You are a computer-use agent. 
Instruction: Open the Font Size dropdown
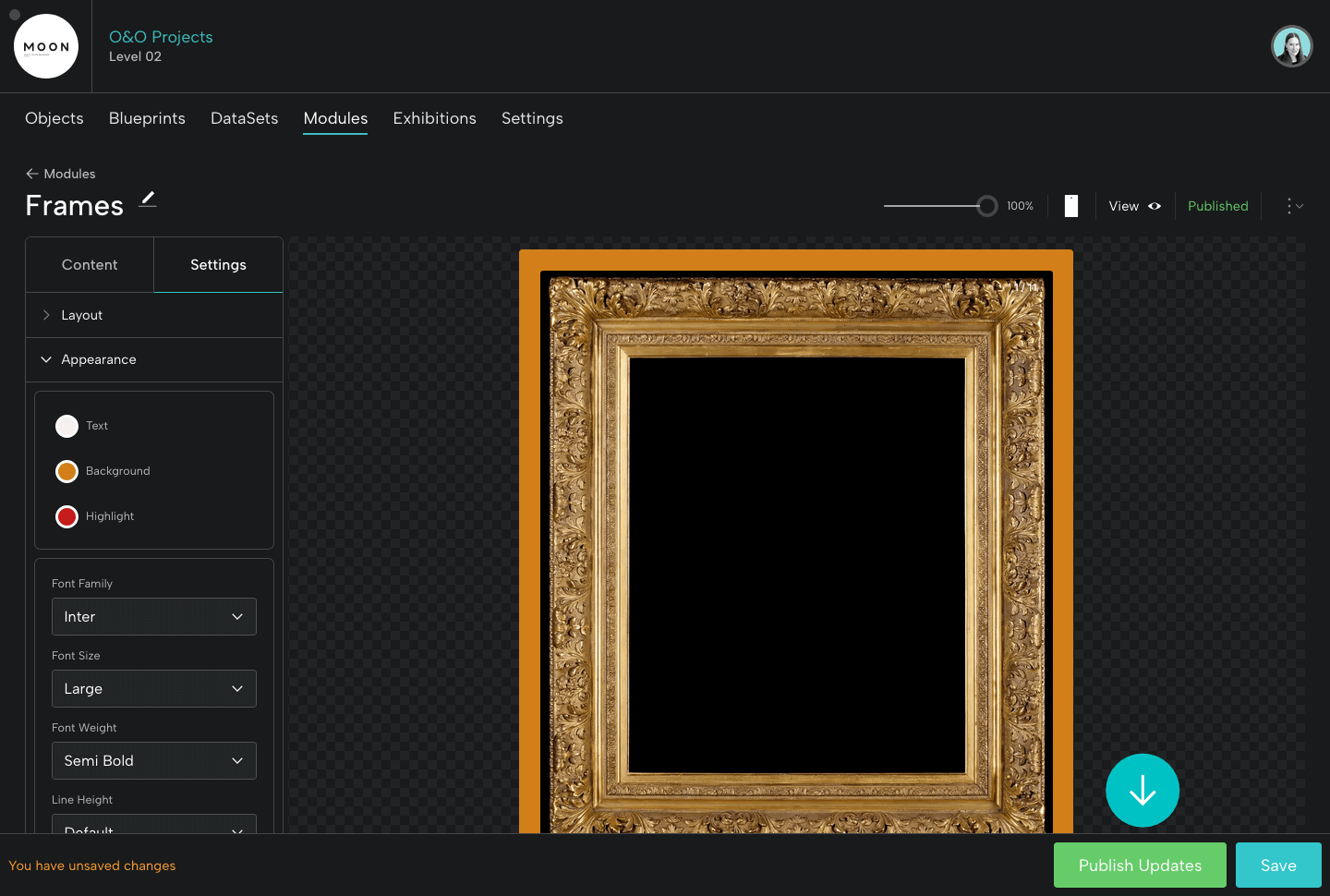(x=154, y=689)
